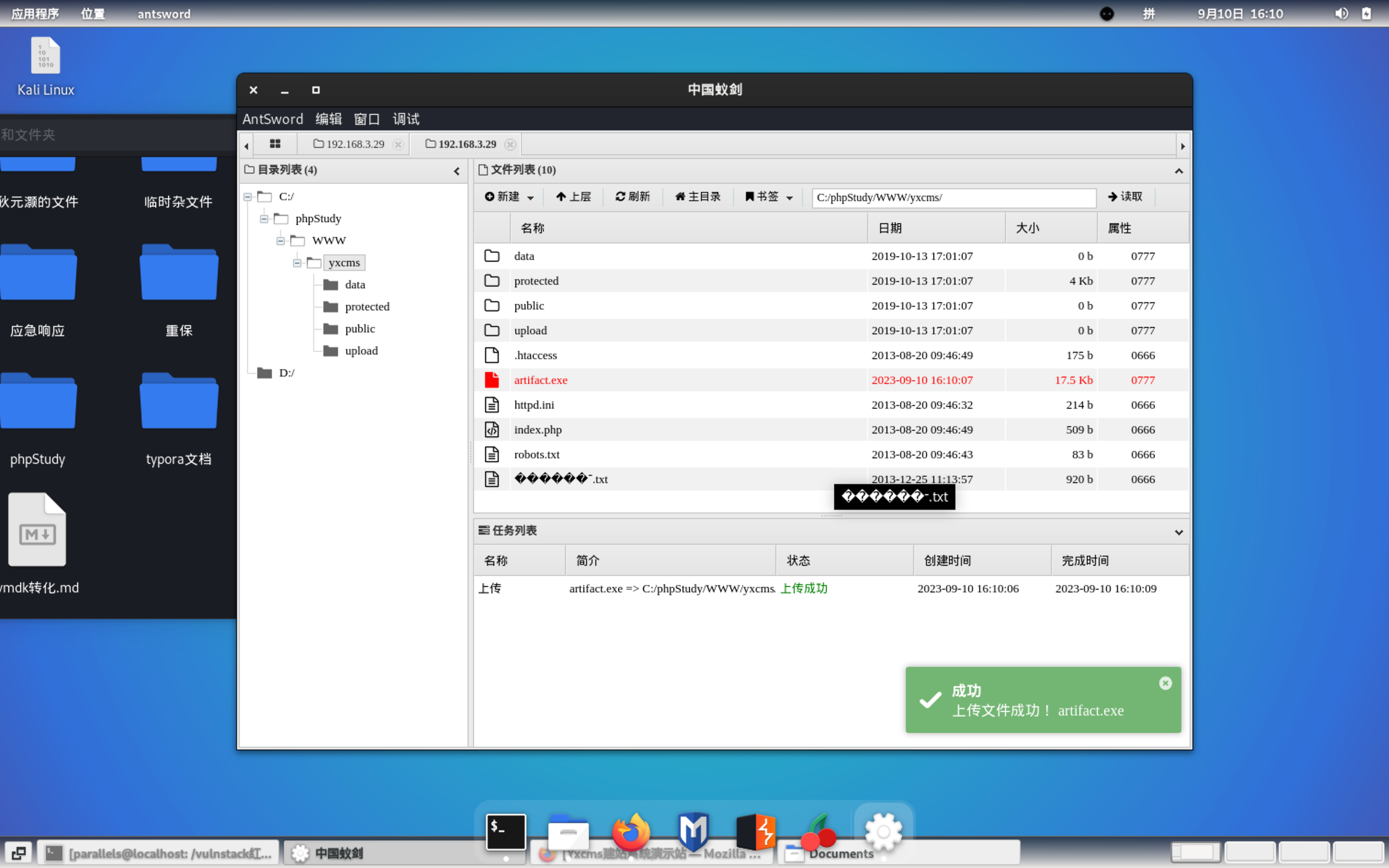This screenshot has height=868, width=1389.
Task: Open the 应用程序 system menu
Action: [x=35, y=14]
